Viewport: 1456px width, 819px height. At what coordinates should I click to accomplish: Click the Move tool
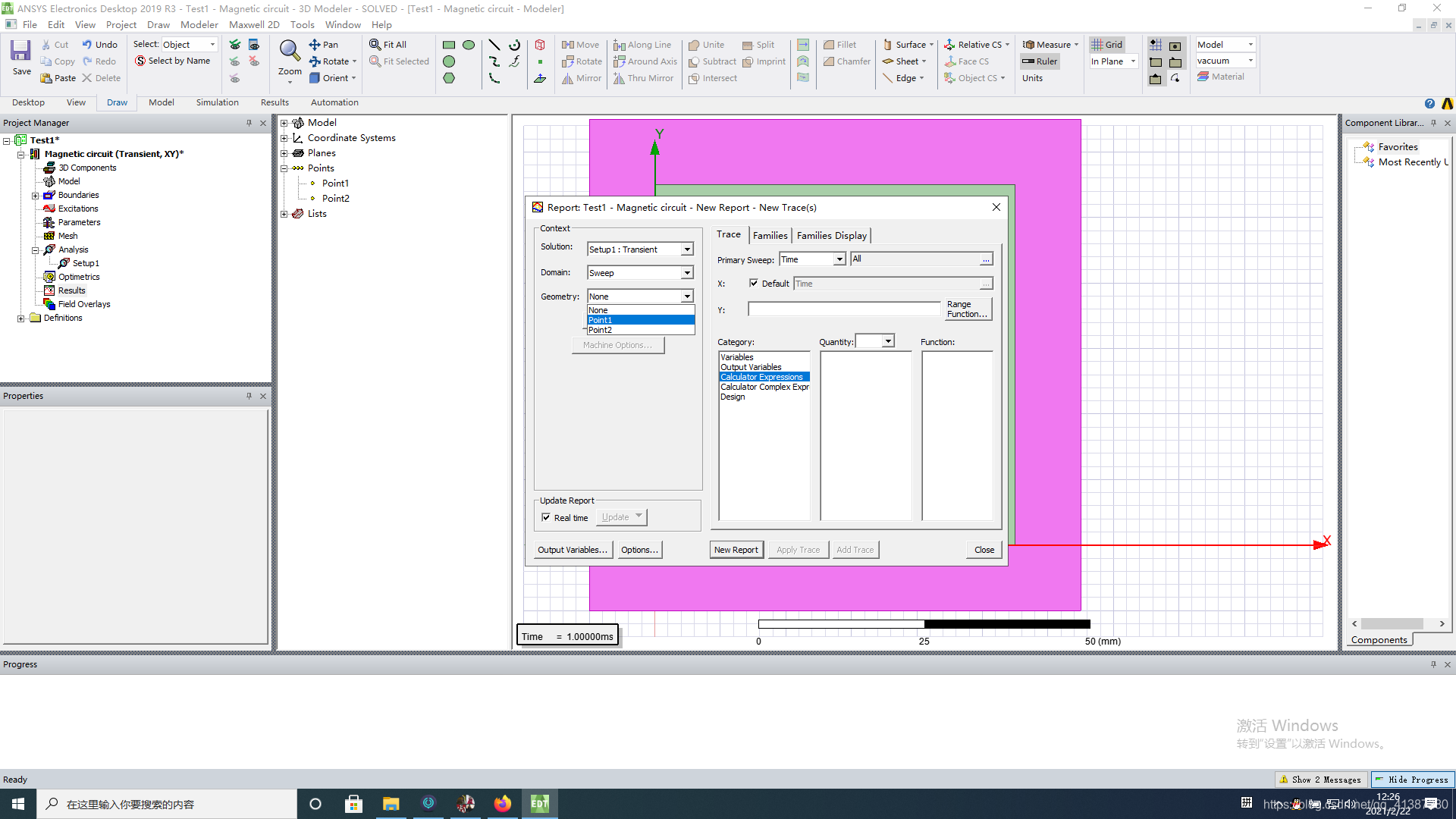click(x=580, y=45)
